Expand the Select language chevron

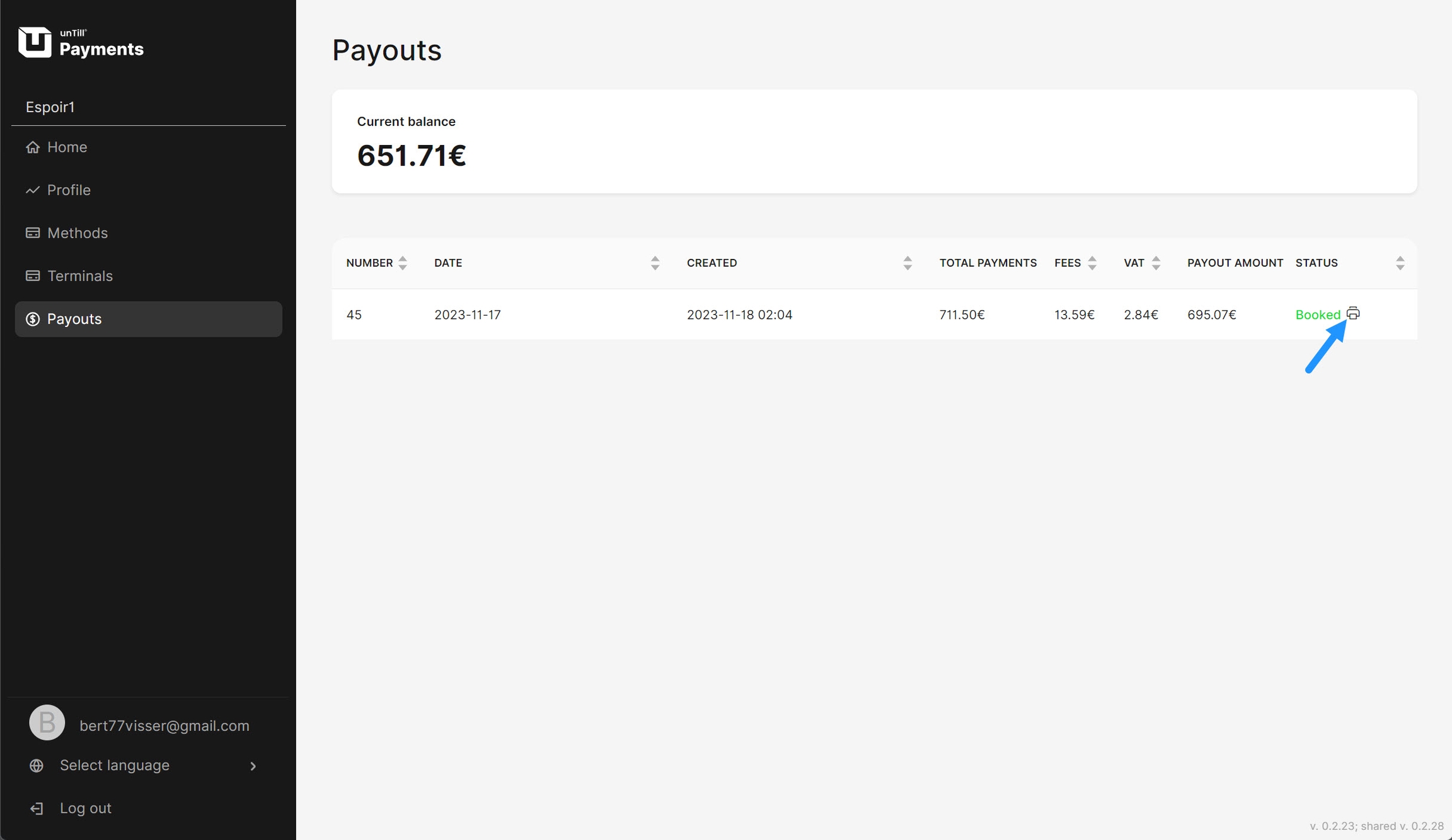pos(253,766)
